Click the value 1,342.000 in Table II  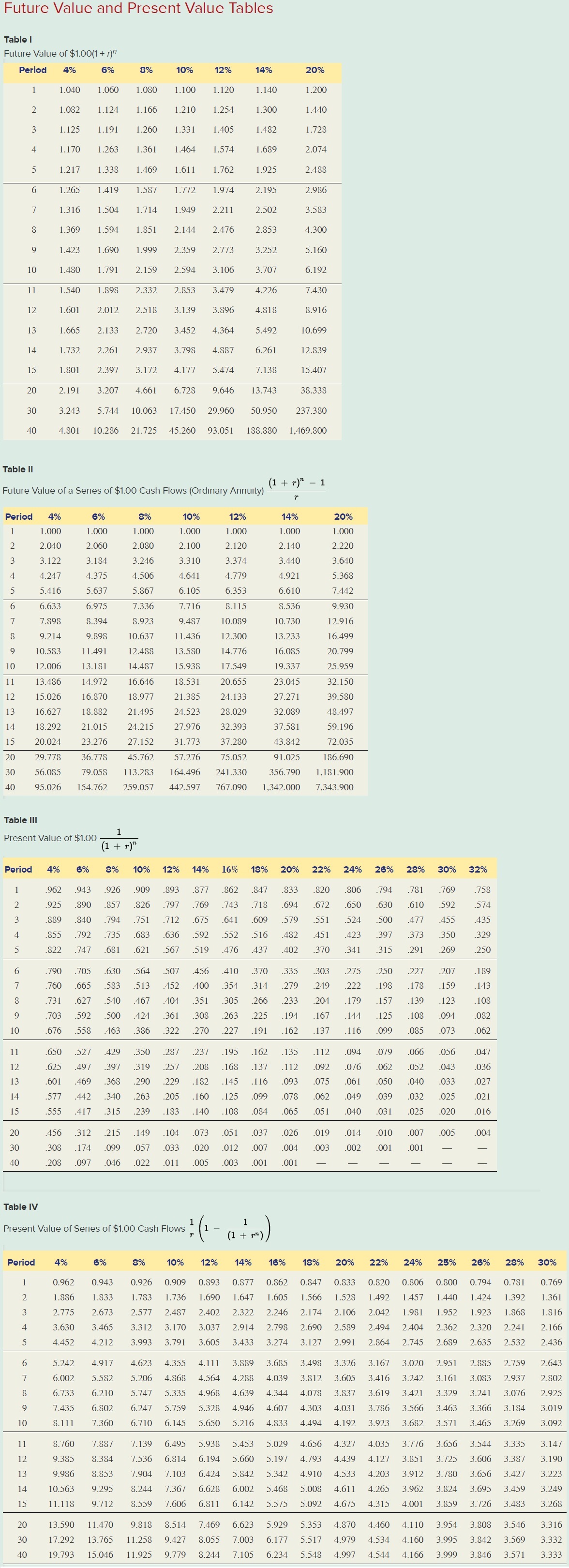(281, 787)
